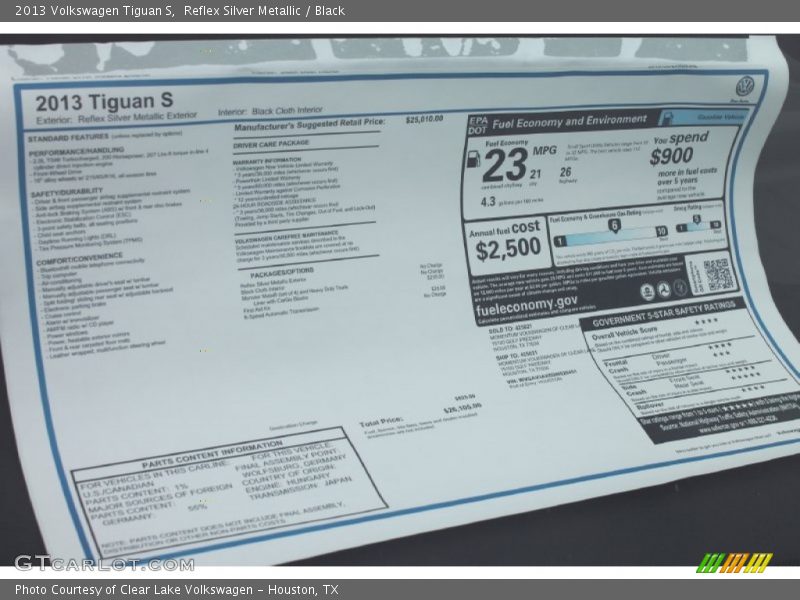The width and height of the screenshot is (800, 600).
Task: Click the '2013 Tiguan S' heading
Action: click(105, 102)
